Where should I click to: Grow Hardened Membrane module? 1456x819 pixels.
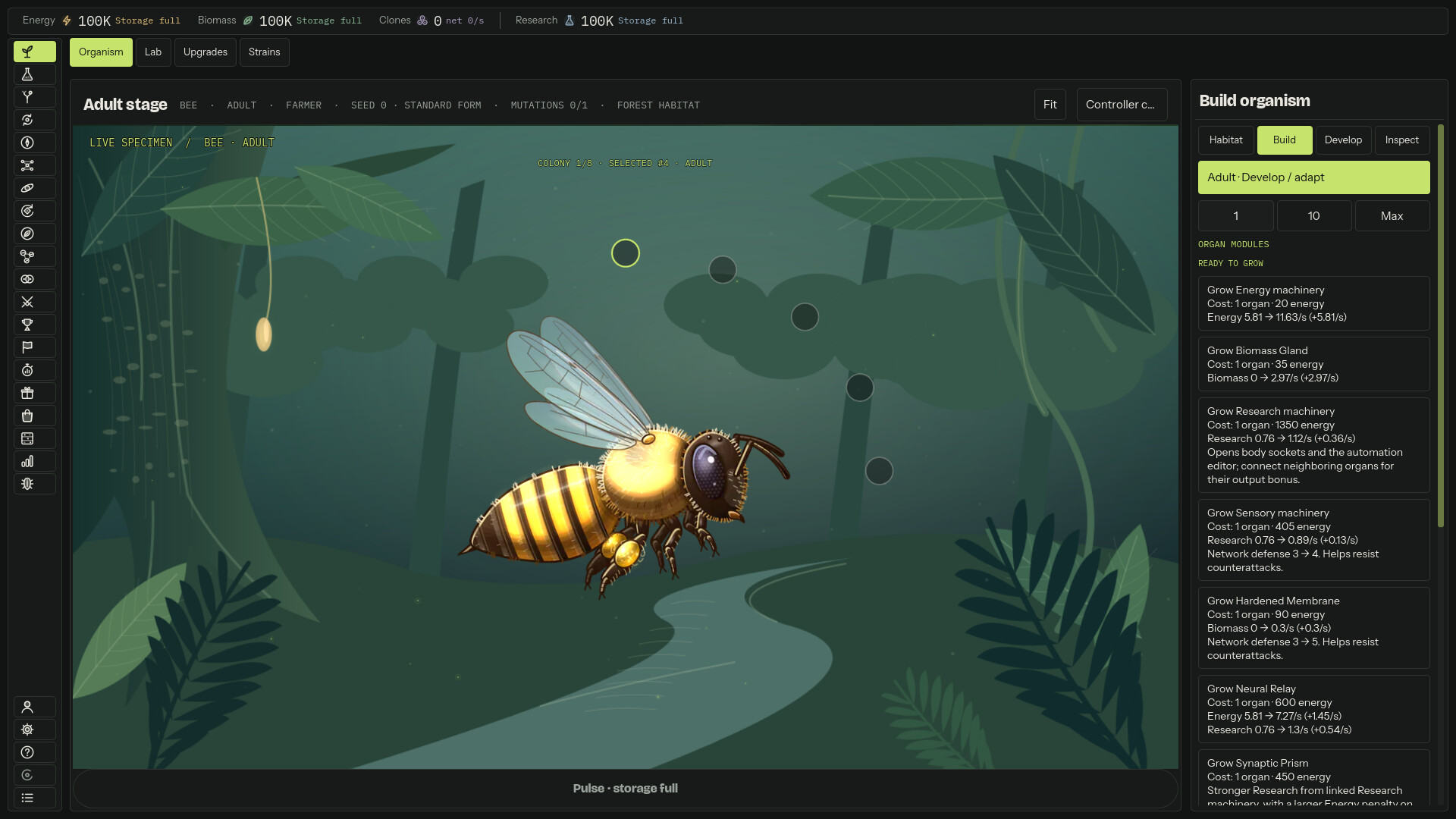coord(1313,628)
